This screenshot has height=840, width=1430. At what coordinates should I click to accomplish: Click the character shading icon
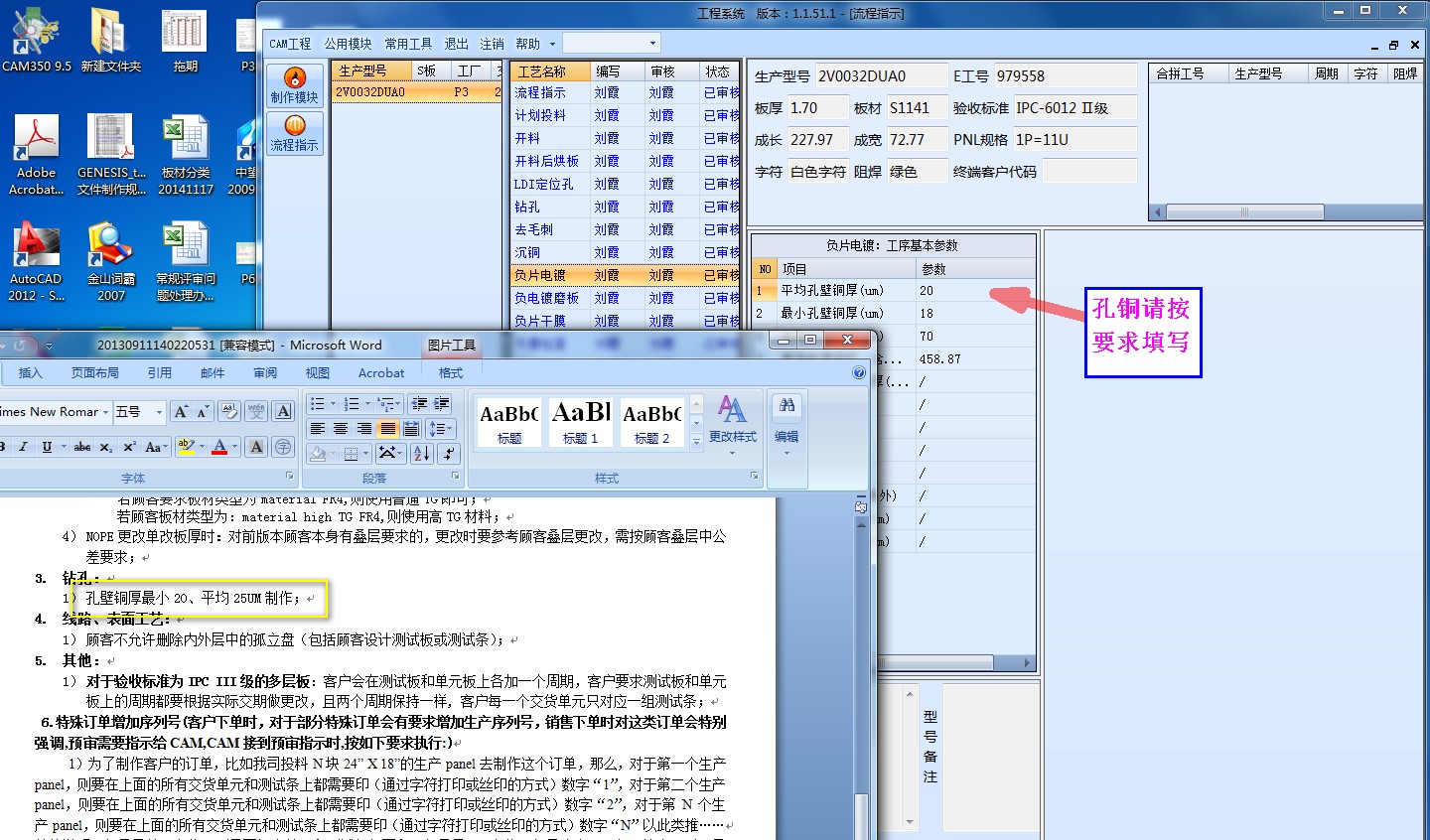tap(256, 447)
